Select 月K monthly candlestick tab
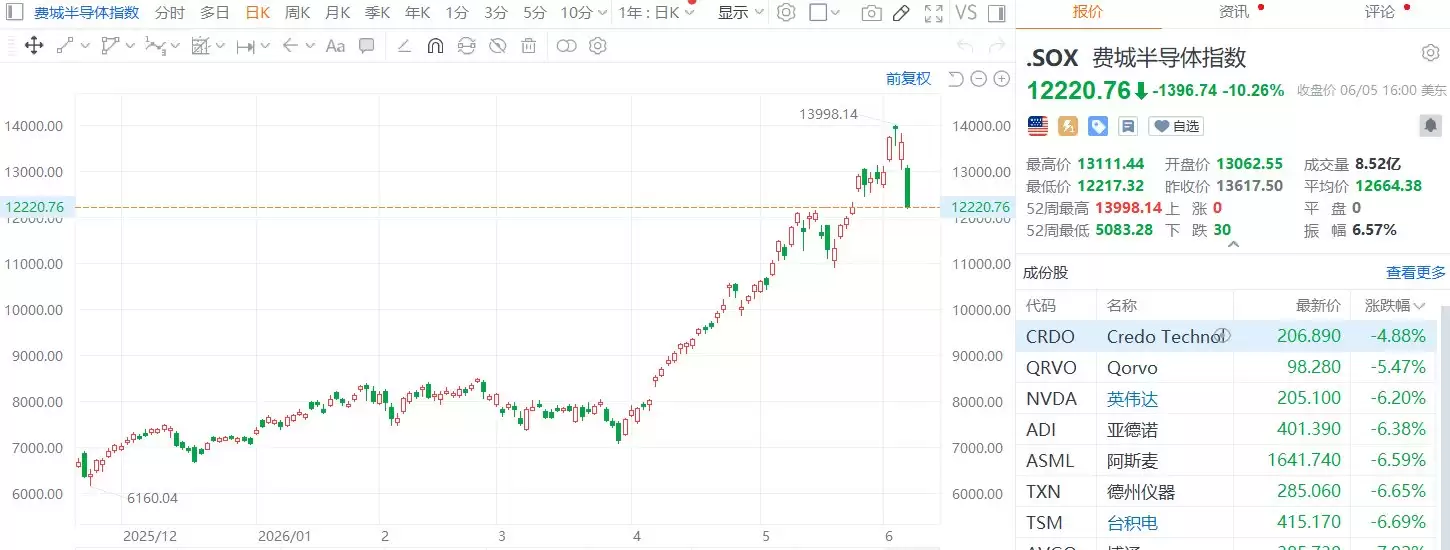Viewport: 1450px width, 550px height. pyautogui.click(x=338, y=13)
